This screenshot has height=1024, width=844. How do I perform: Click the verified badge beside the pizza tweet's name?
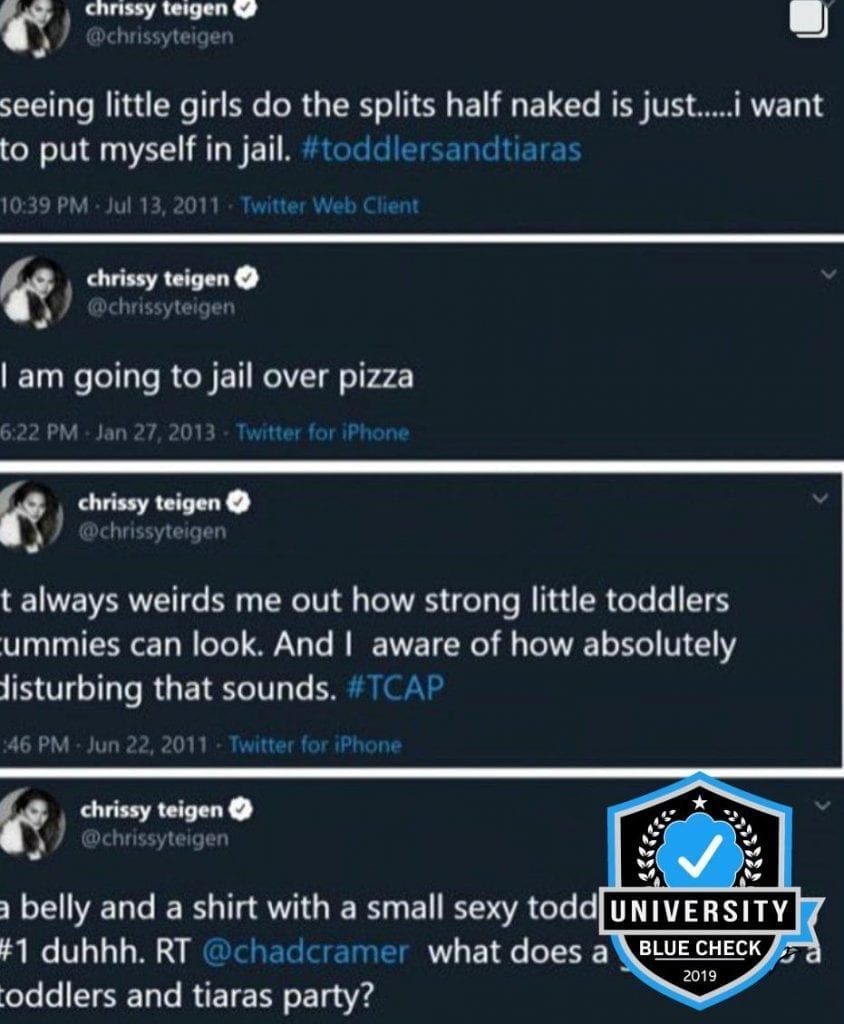click(246, 279)
